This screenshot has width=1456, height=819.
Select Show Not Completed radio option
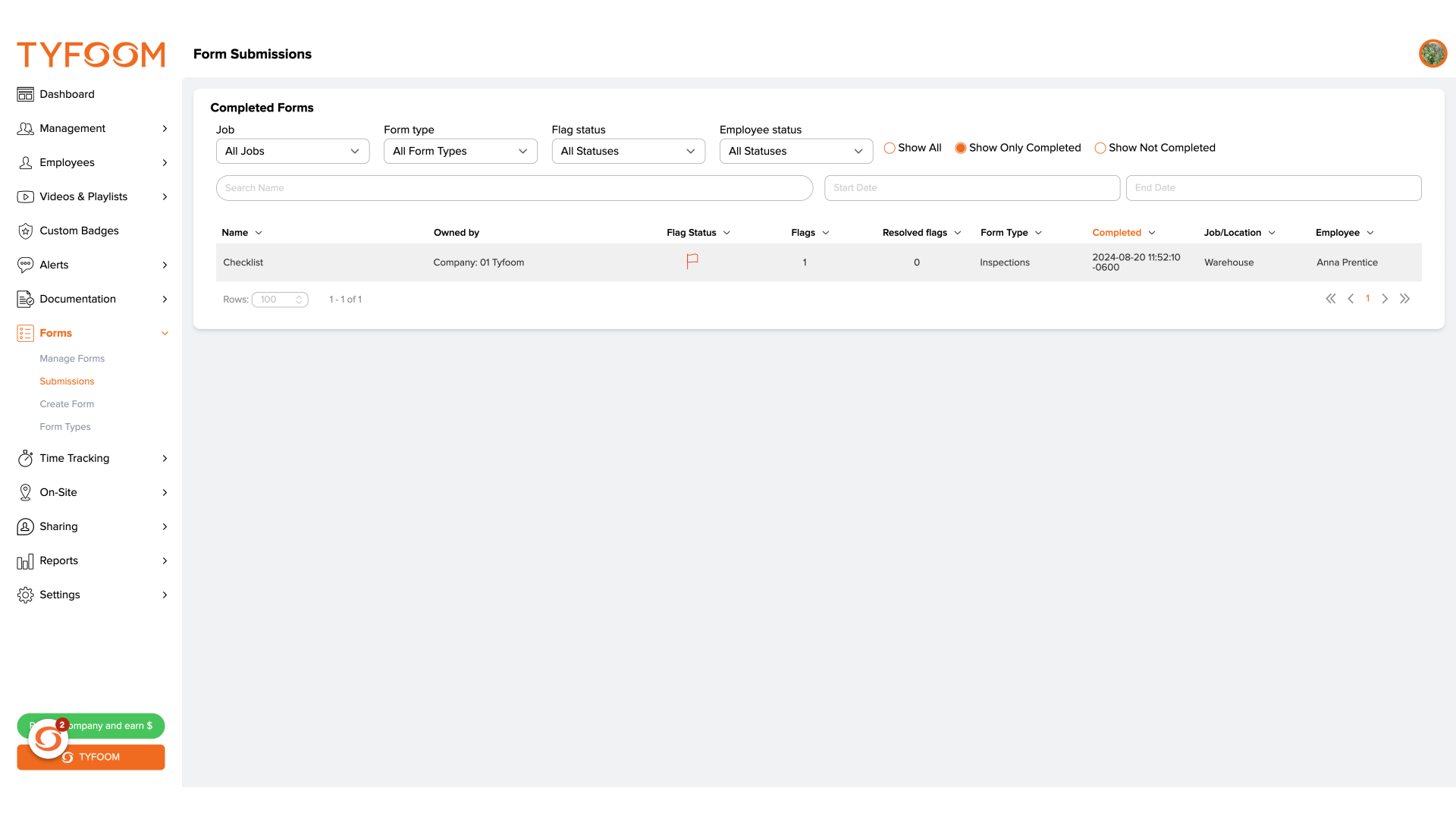tap(1100, 148)
